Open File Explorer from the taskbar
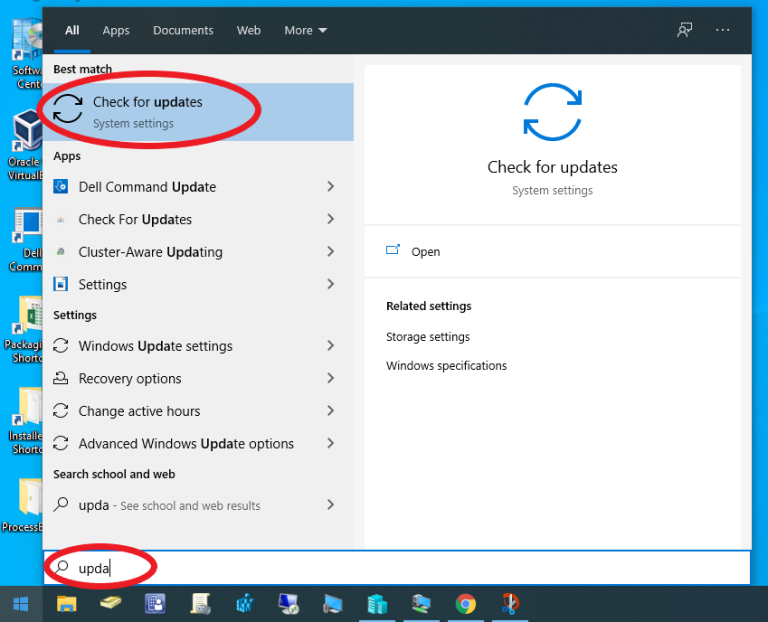768x622 pixels. (x=67, y=604)
